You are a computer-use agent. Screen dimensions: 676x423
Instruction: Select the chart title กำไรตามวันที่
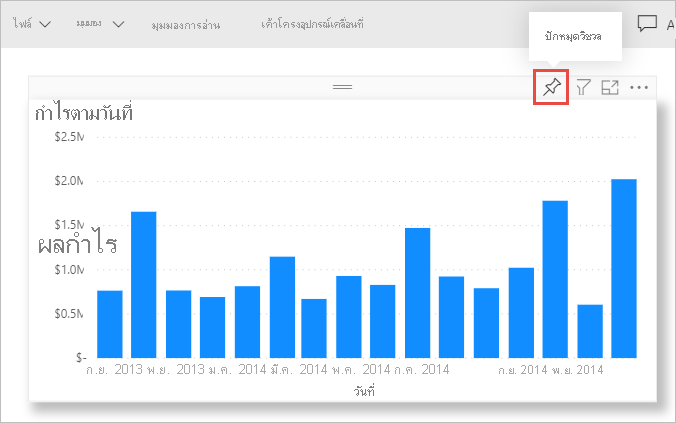click(84, 113)
